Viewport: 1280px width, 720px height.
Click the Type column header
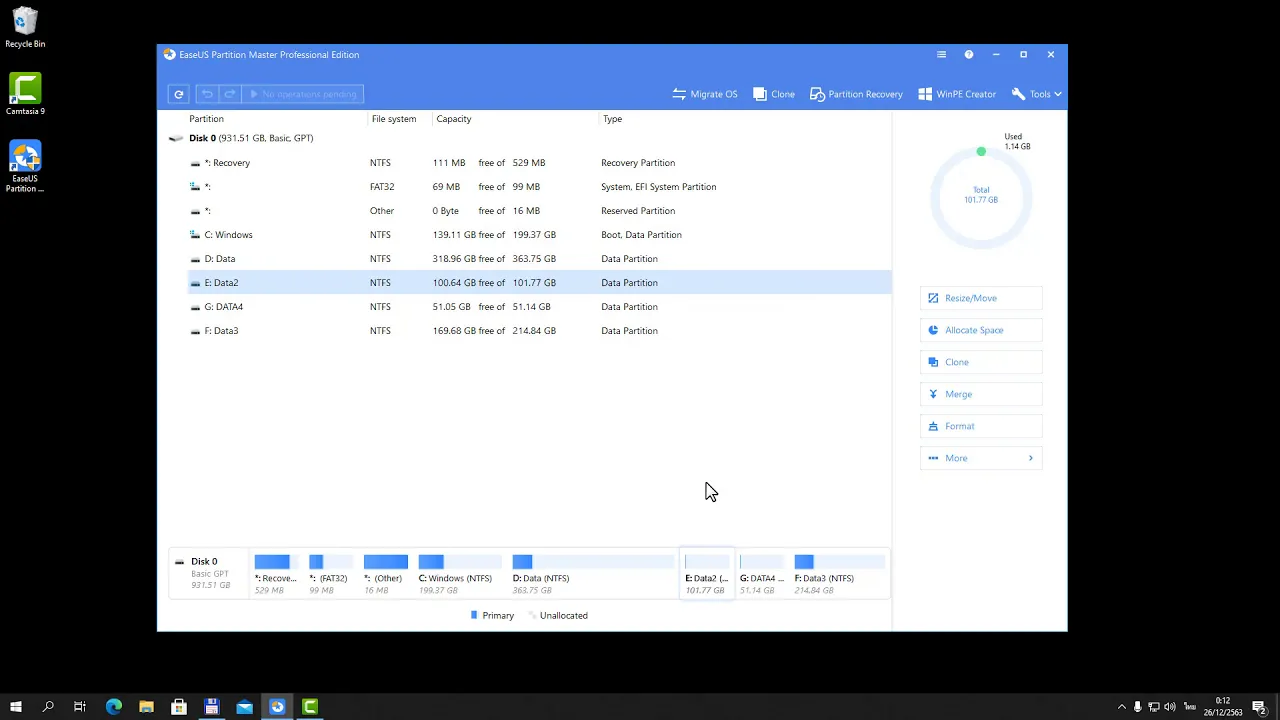(x=612, y=119)
